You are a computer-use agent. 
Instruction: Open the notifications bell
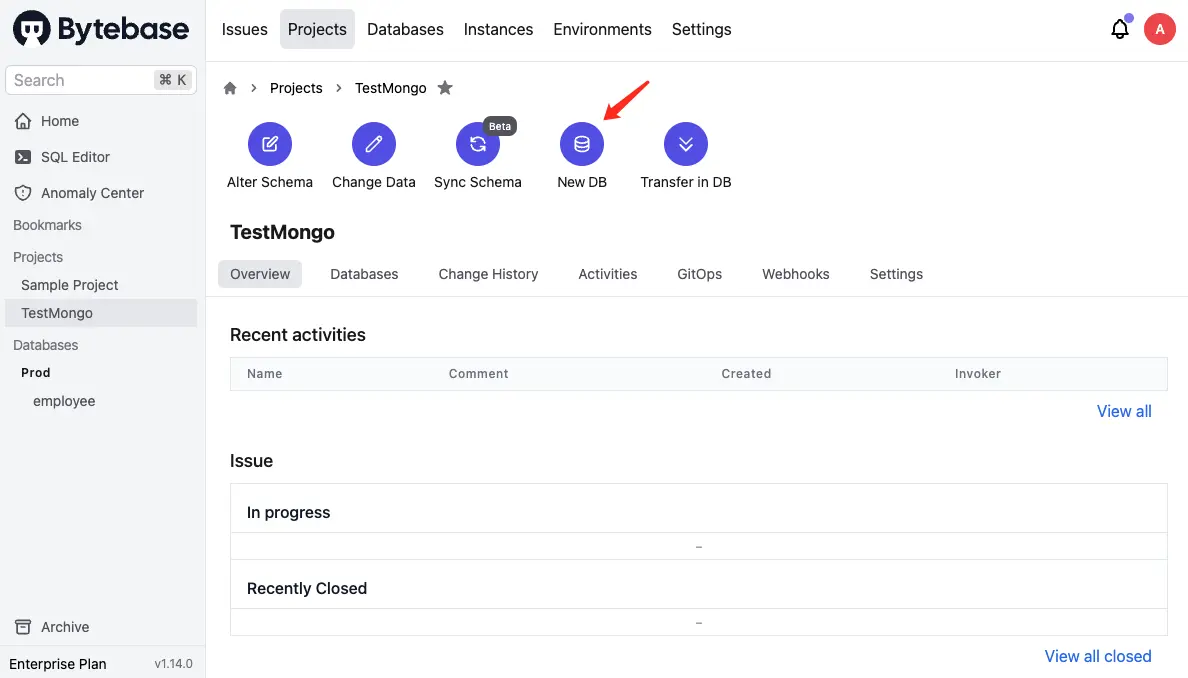point(1120,30)
